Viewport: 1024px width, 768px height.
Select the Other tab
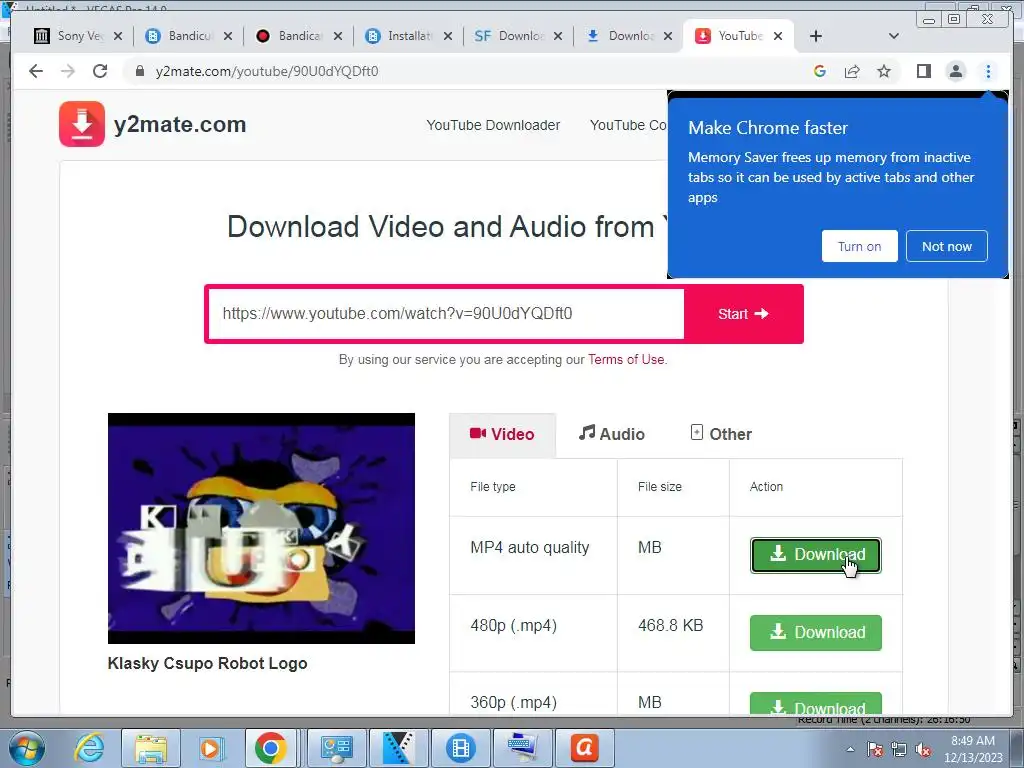[721, 434]
